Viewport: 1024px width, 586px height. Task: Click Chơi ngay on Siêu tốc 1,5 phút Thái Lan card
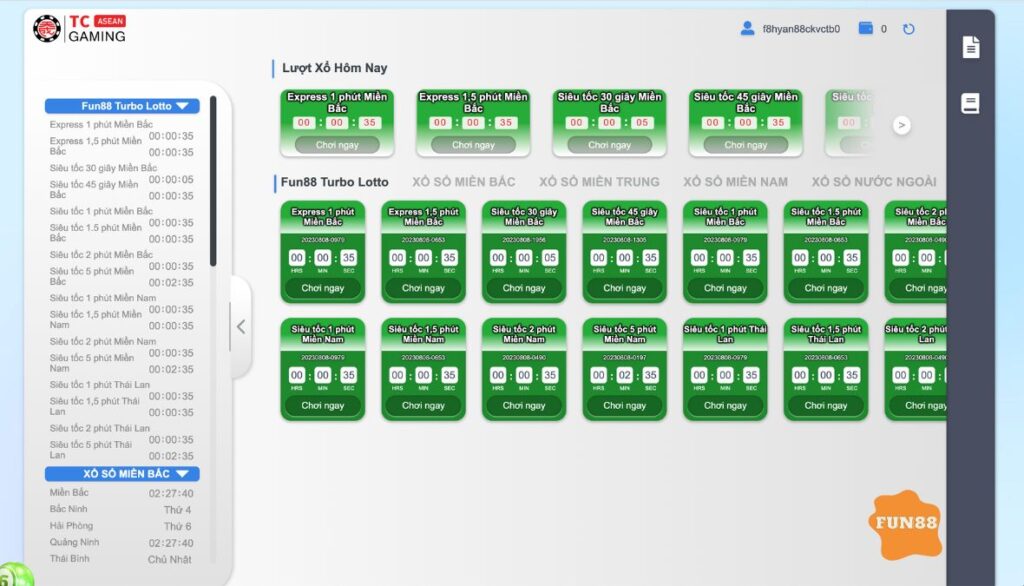[825, 406]
